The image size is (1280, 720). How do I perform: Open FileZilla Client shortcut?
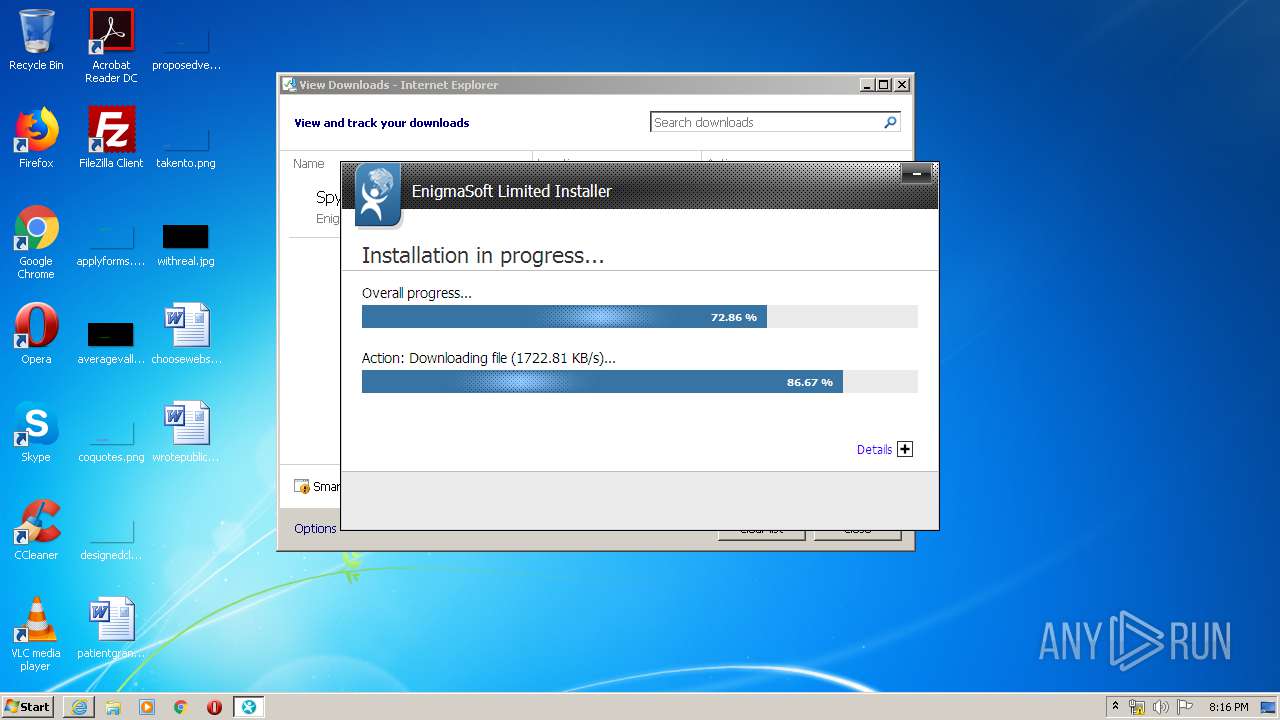[x=111, y=138]
